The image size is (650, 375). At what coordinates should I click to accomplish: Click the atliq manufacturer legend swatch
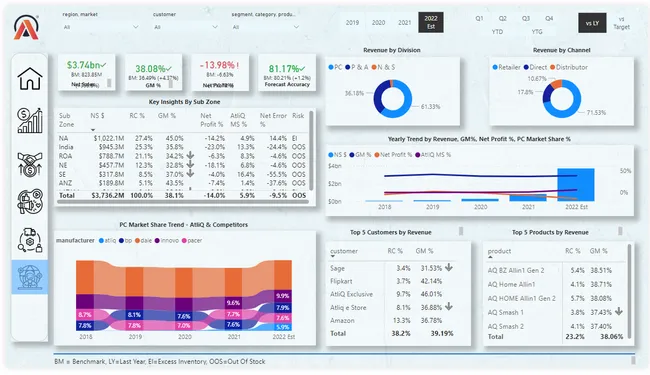(x=101, y=240)
